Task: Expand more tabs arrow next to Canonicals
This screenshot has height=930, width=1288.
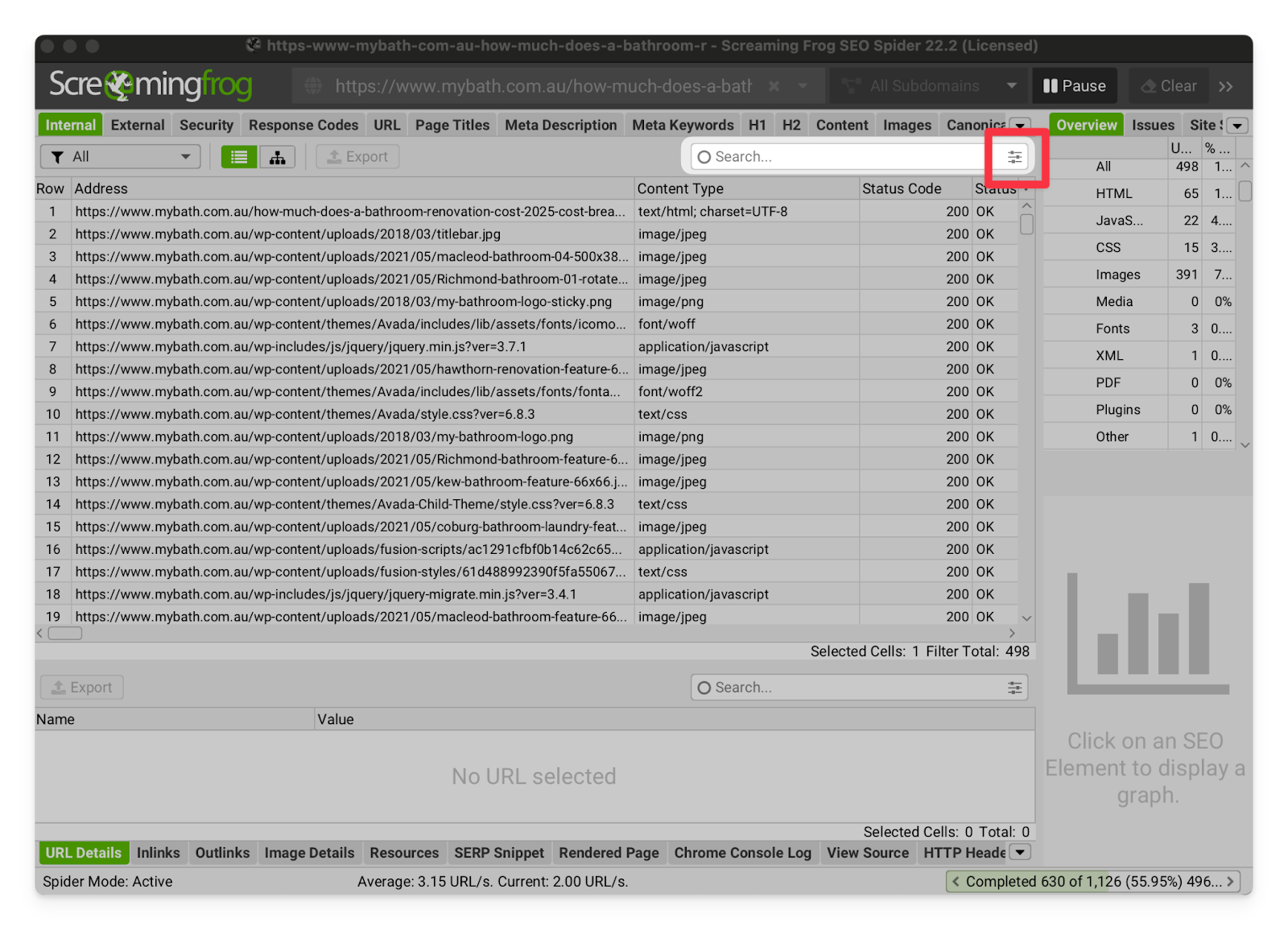Action: pos(1021,126)
